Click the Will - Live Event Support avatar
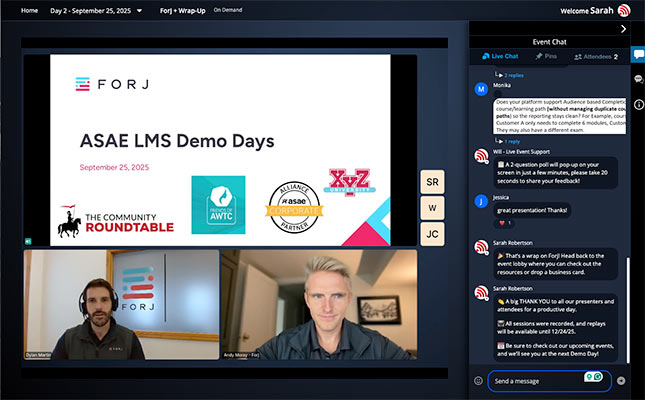The height and width of the screenshot is (400, 645). pyautogui.click(x=481, y=156)
